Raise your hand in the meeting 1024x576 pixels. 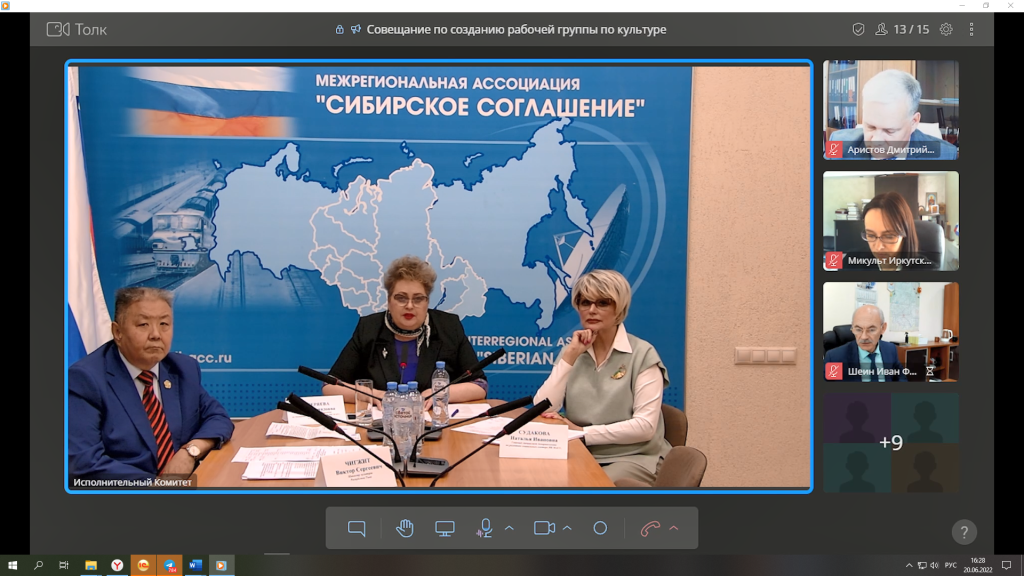coord(405,528)
